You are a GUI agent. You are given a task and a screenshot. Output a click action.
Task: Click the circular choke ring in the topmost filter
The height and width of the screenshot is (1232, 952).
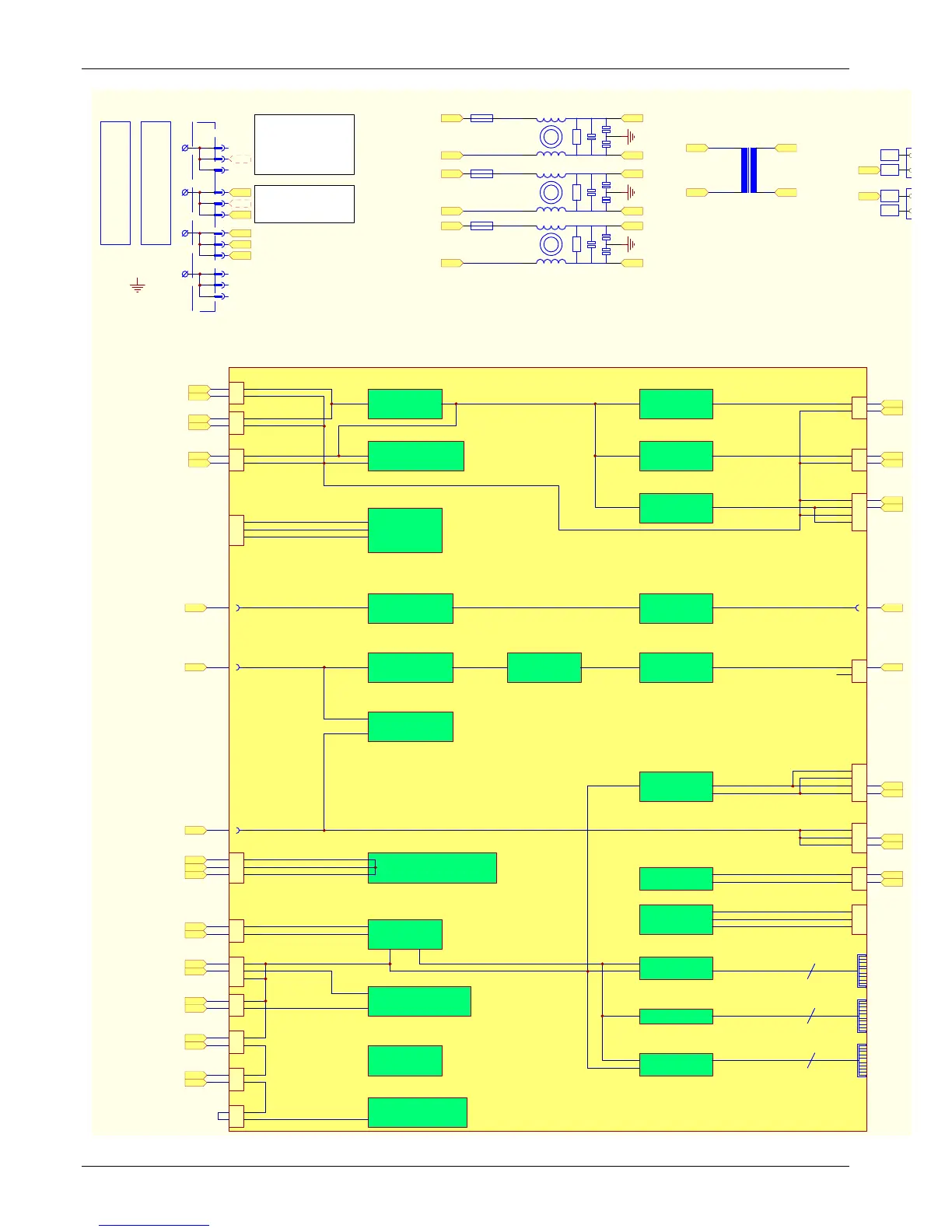coord(551,137)
